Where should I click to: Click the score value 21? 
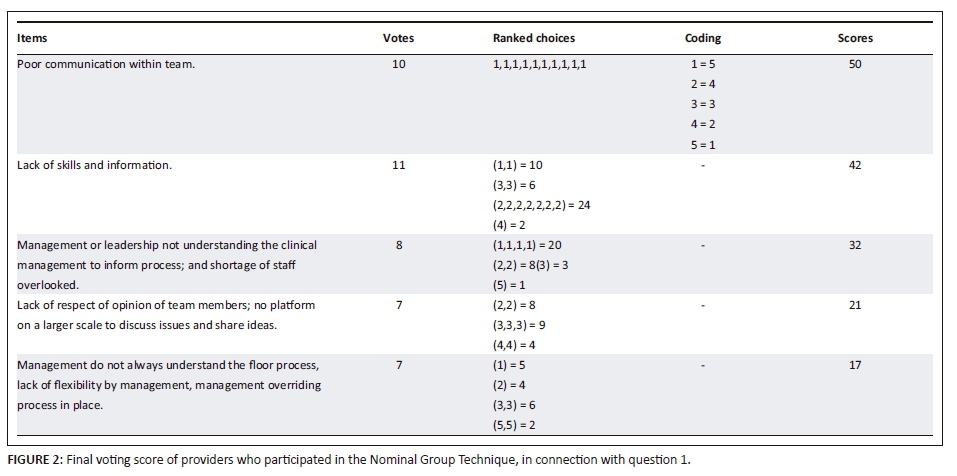click(x=854, y=305)
